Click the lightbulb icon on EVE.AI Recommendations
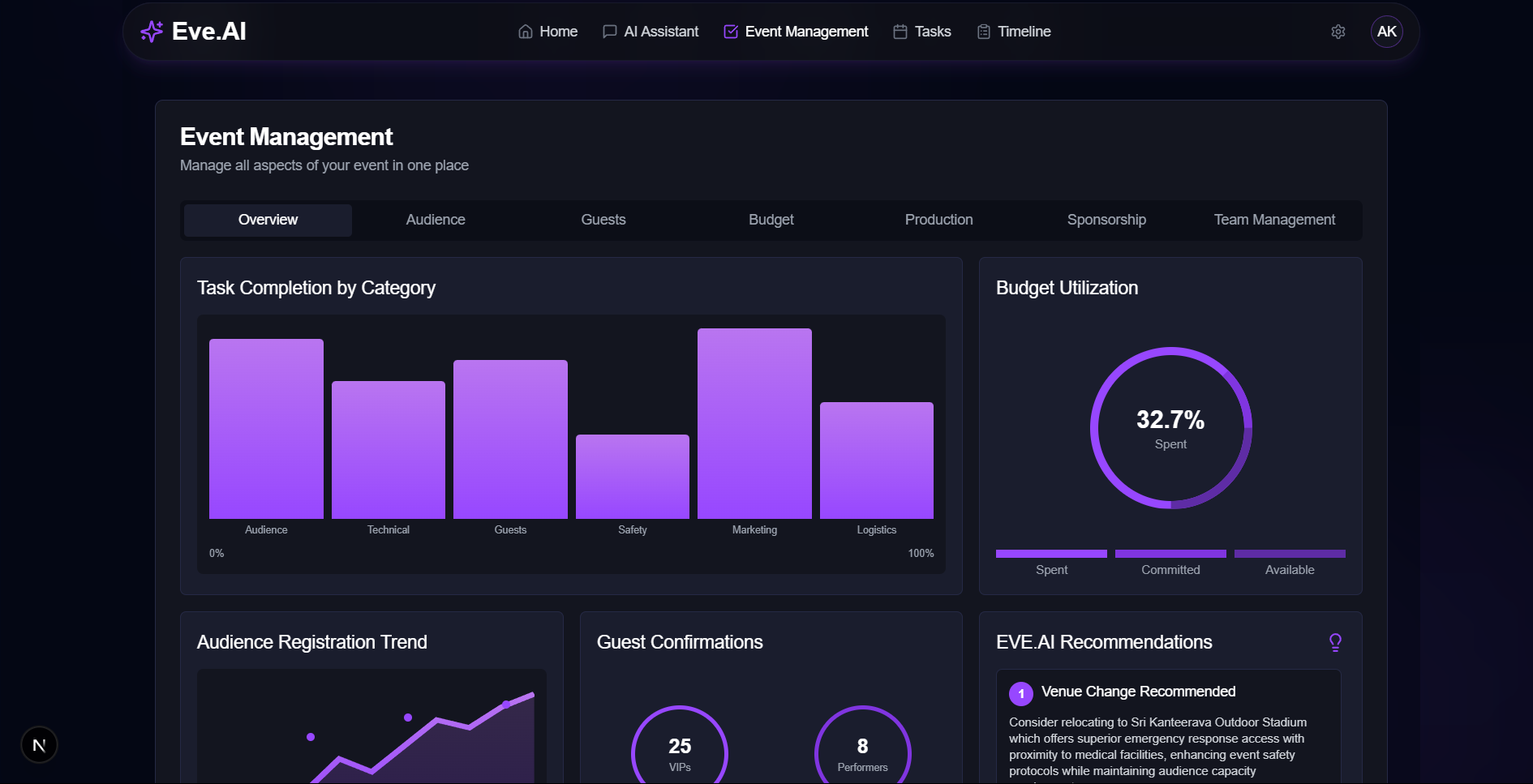 tap(1335, 642)
